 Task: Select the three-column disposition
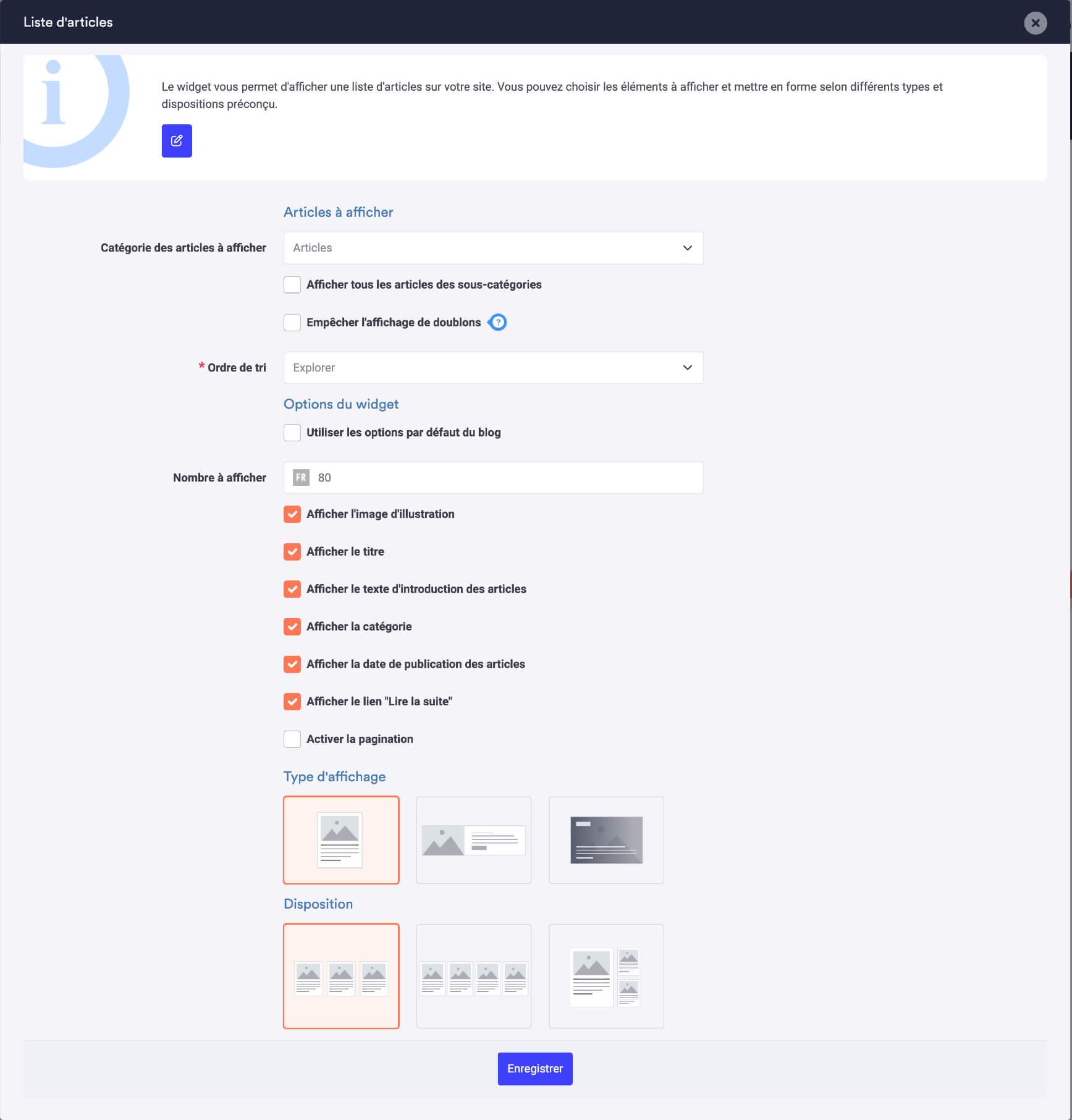pyautogui.click(x=341, y=976)
